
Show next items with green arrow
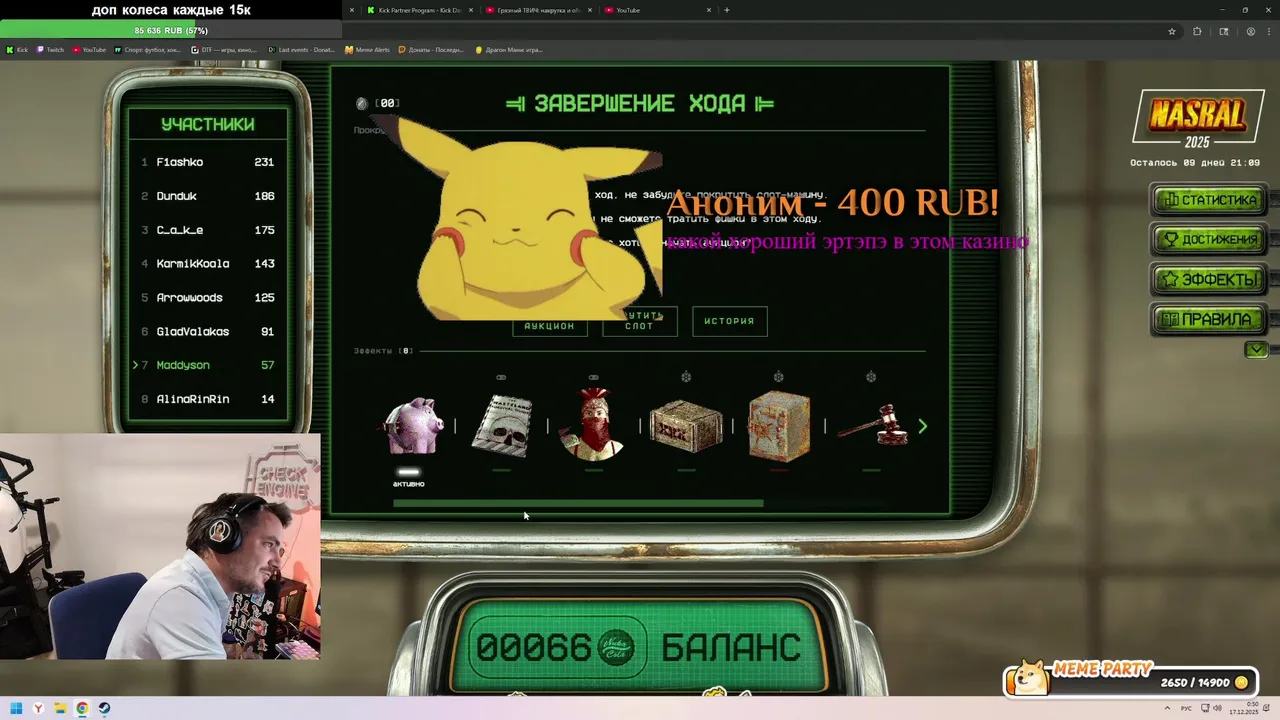[x=922, y=426]
